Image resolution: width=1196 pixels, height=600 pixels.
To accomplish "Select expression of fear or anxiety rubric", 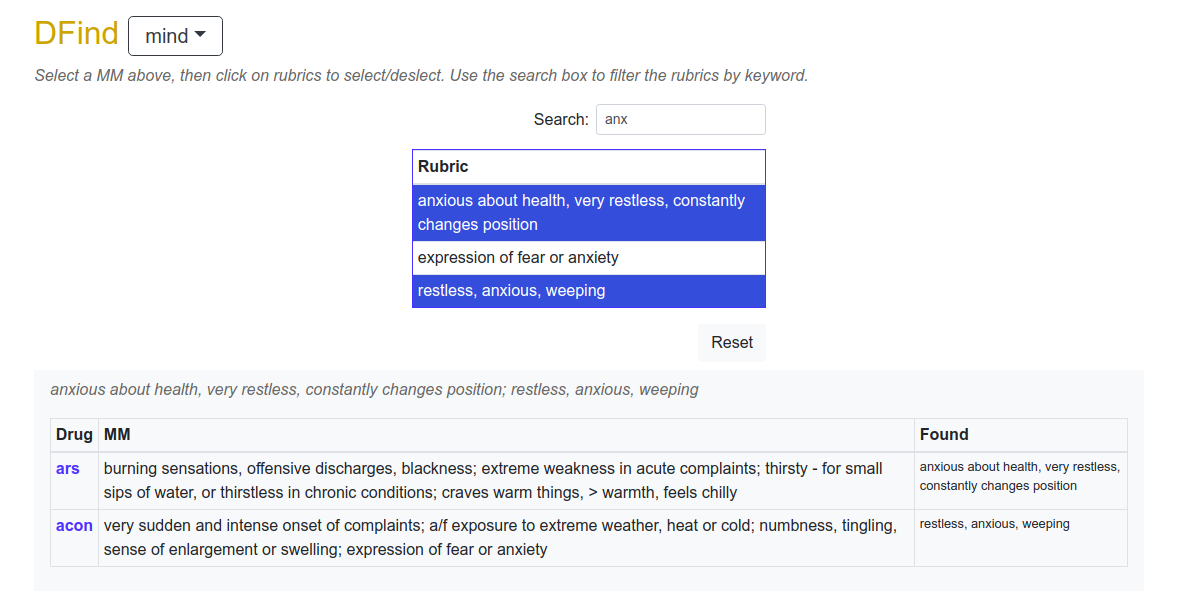I will (589, 258).
